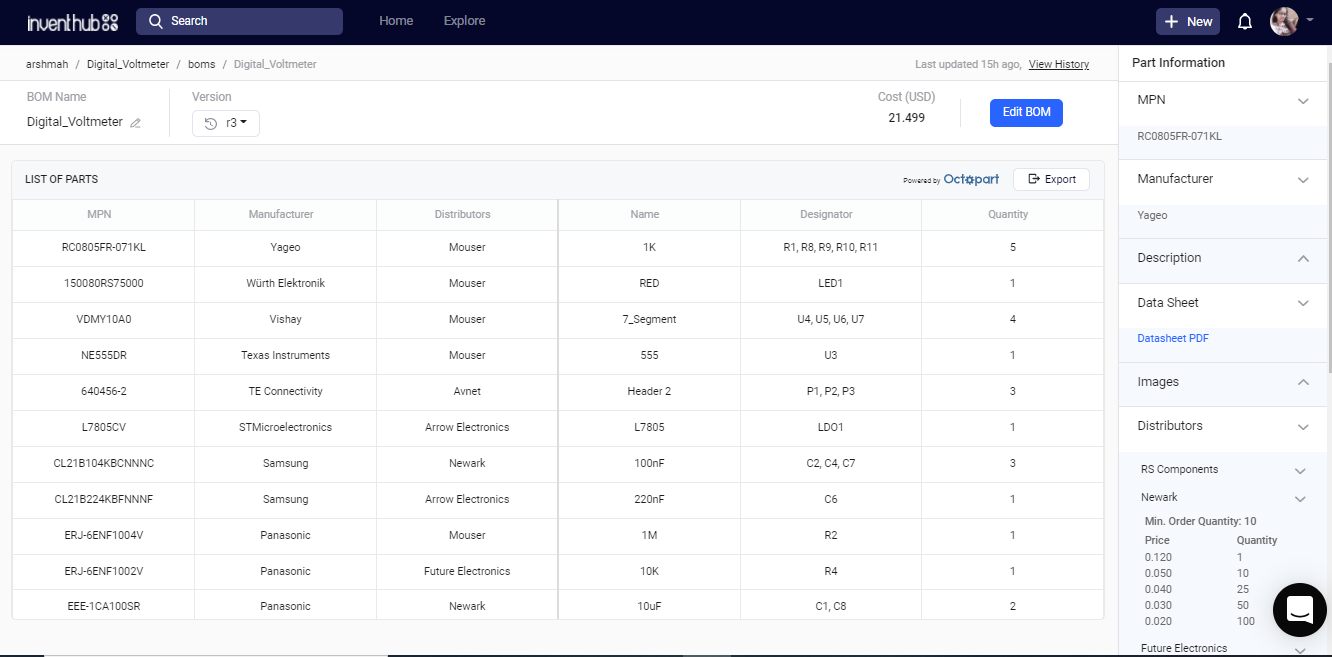Click the inventhub logo
Viewport: 1332px width, 657px height.
tap(73, 21)
